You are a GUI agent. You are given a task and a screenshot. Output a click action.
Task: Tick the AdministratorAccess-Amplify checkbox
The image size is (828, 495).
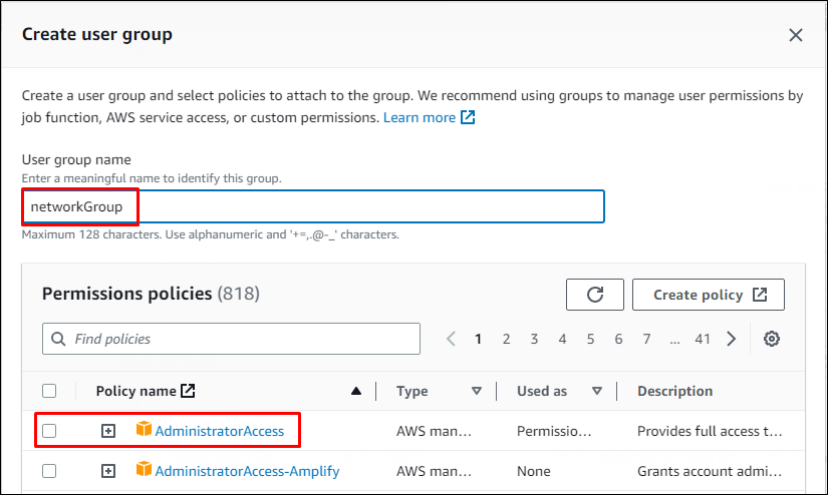(49, 471)
